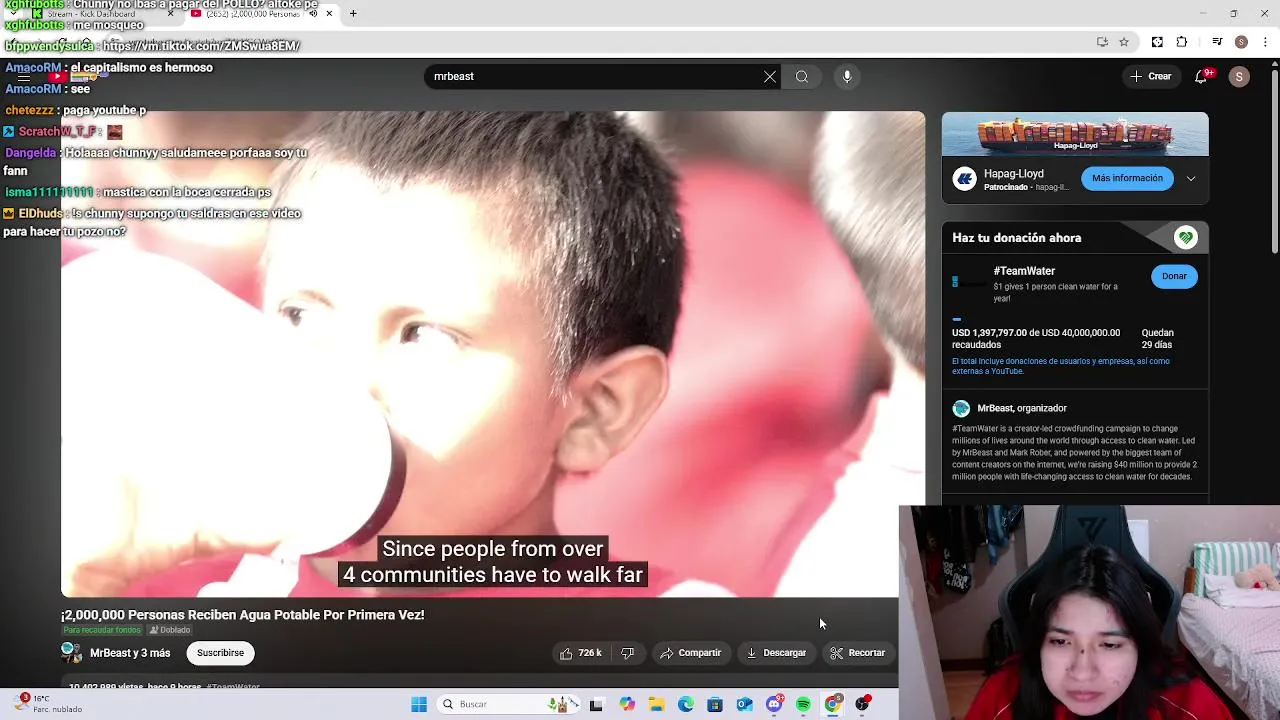Viewport: 1280px width, 720px height.
Task: Open the #TeamWater fundraiser link
Action: [x=1024, y=271]
